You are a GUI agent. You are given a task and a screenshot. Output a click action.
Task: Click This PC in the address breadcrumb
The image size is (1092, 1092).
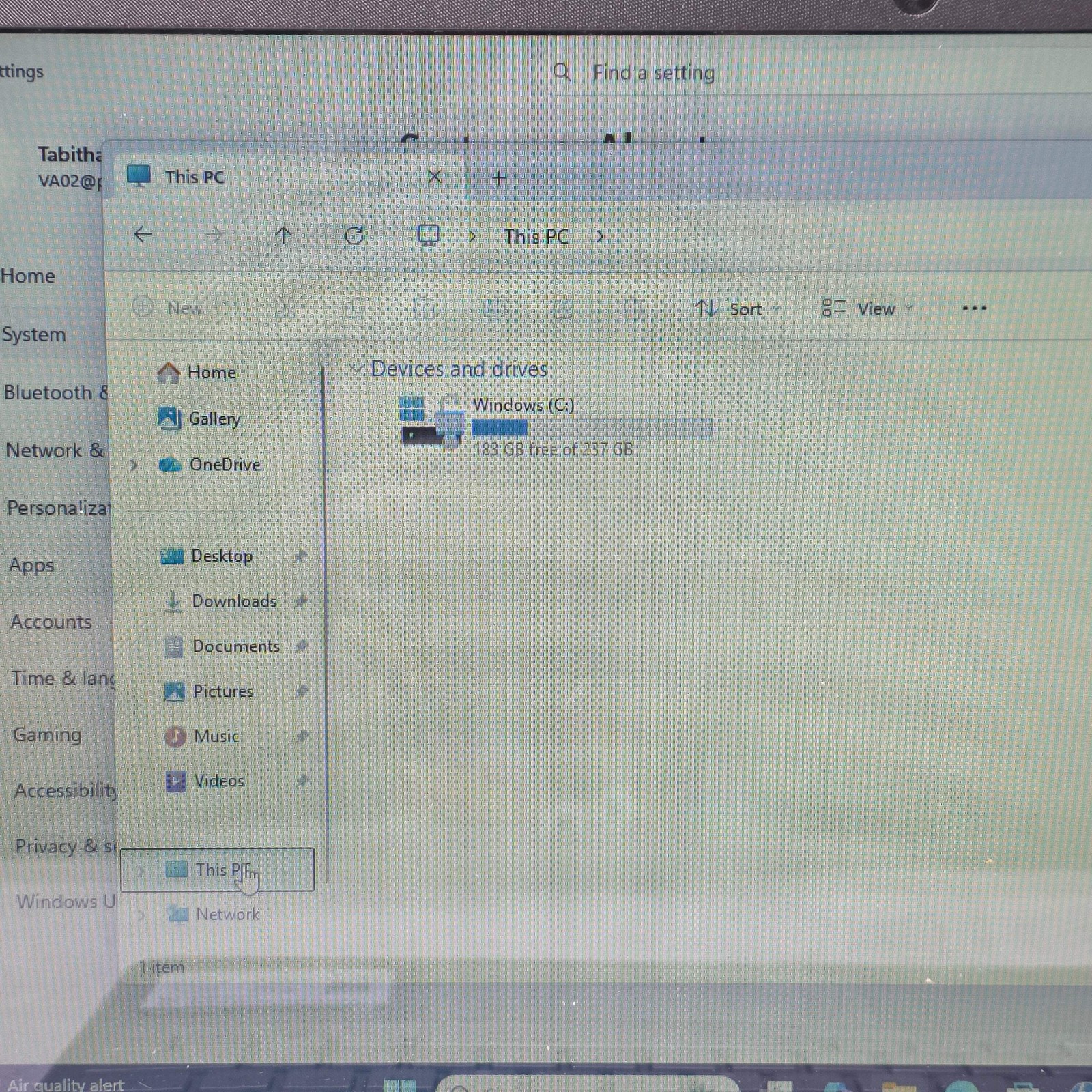point(536,237)
